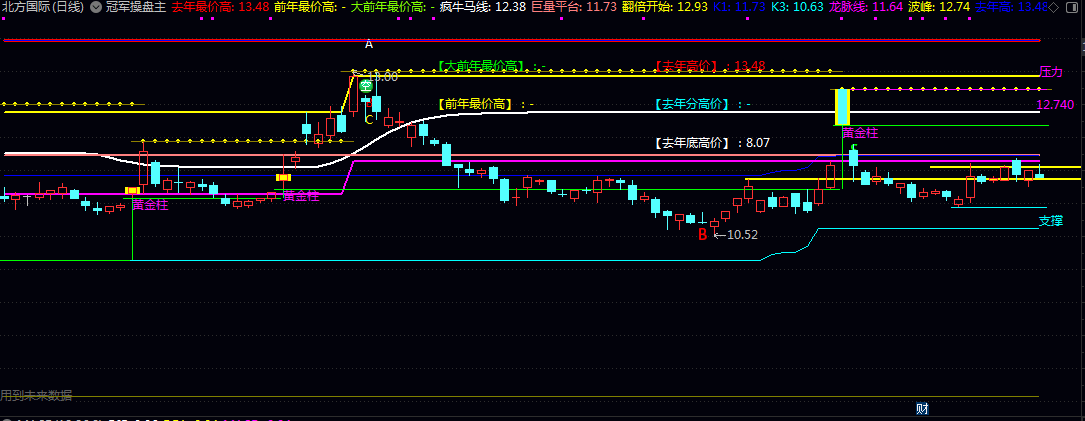Click the leftmost 黄金柱 label
This screenshot has width=1085, height=421.
pos(150,205)
